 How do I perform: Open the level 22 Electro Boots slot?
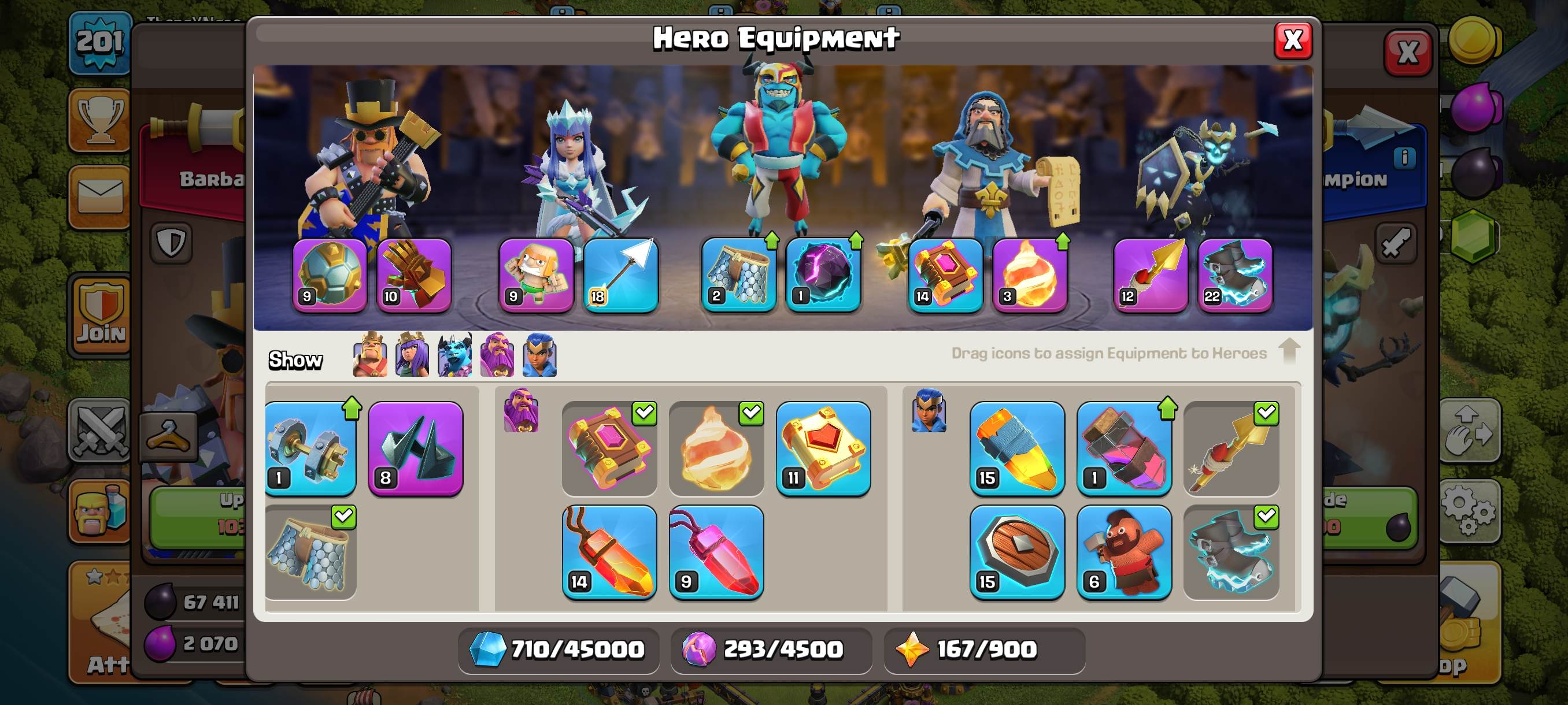point(1234,275)
